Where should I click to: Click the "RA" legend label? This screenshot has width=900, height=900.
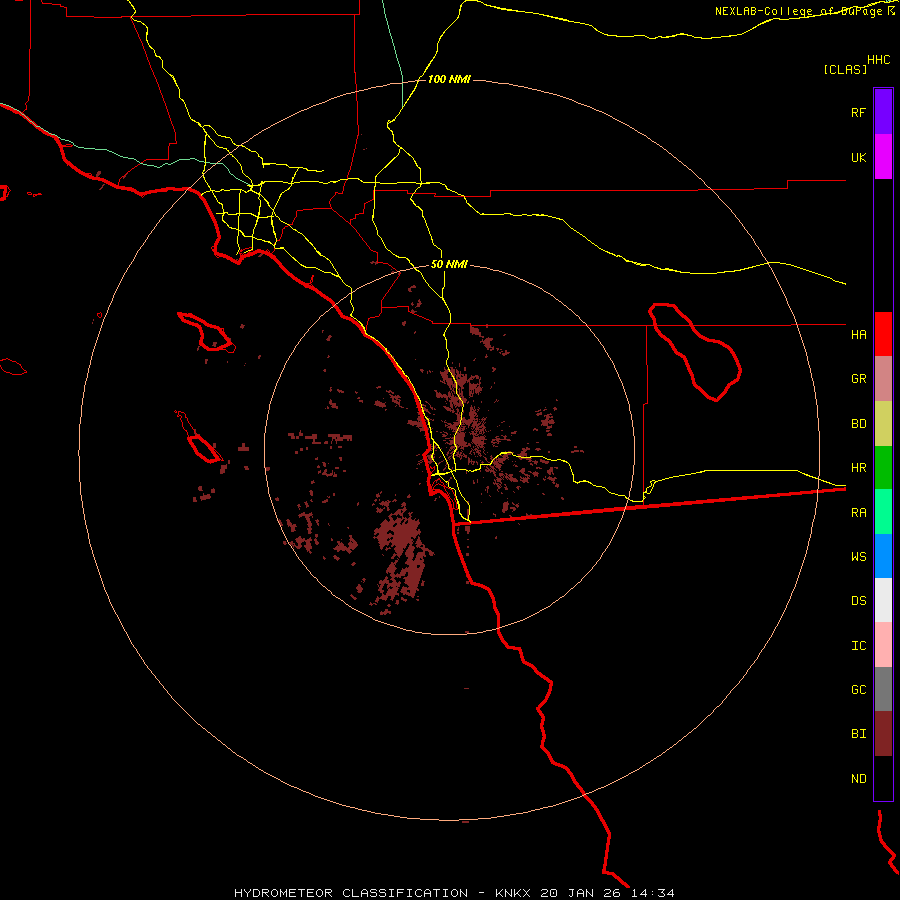tap(858, 513)
